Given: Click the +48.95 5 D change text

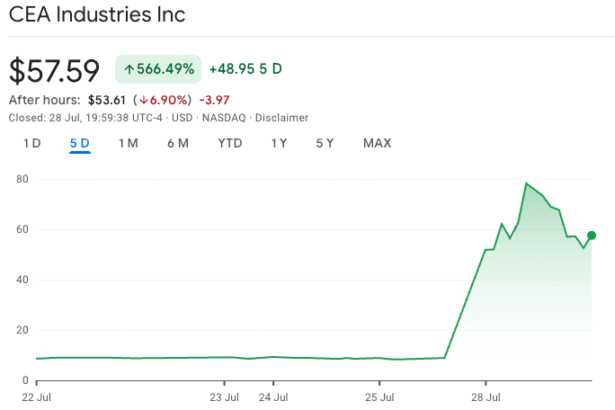Looking at the screenshot, I should pos(245,69).
